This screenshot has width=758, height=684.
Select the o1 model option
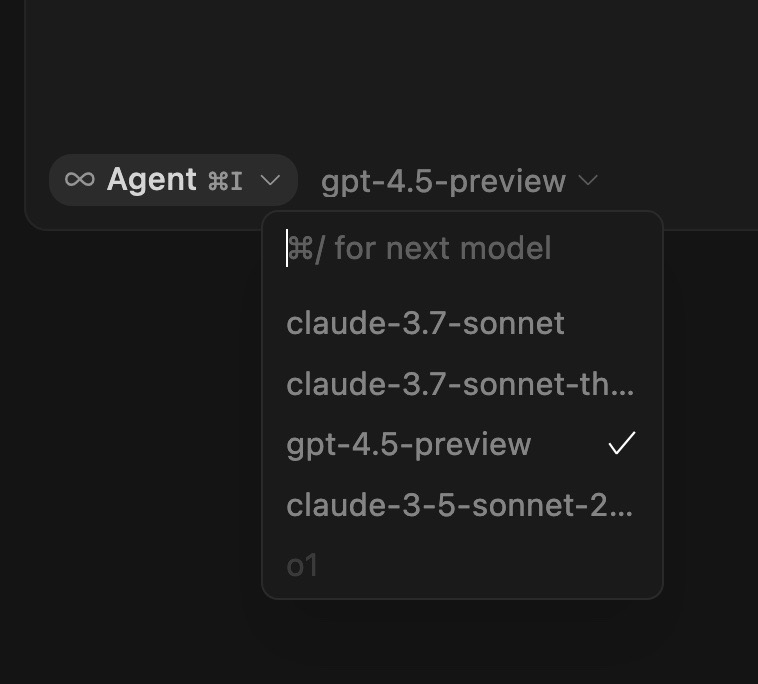tap(302, 566)
